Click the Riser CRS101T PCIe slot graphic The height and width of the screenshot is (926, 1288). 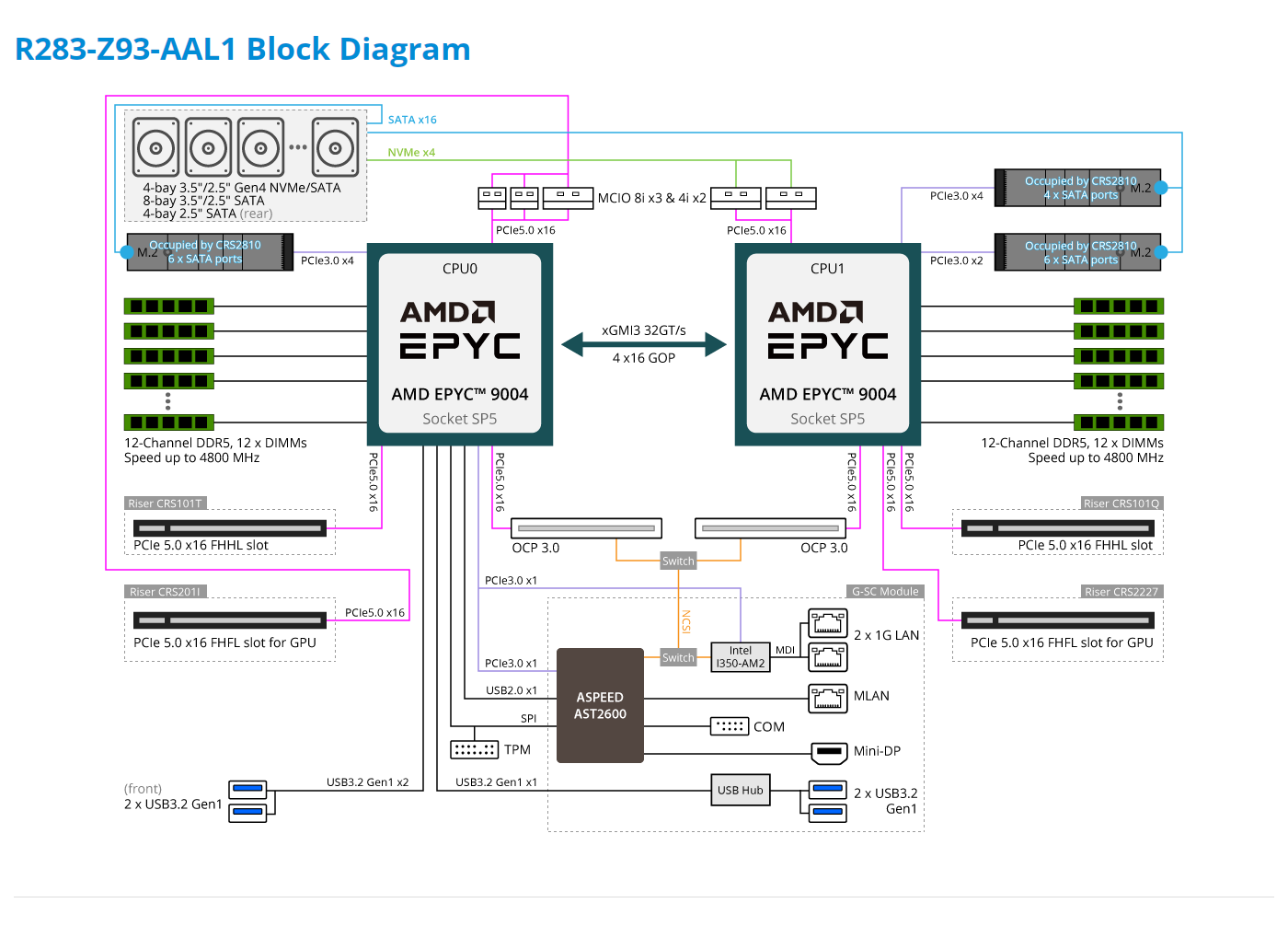(230, 528)
